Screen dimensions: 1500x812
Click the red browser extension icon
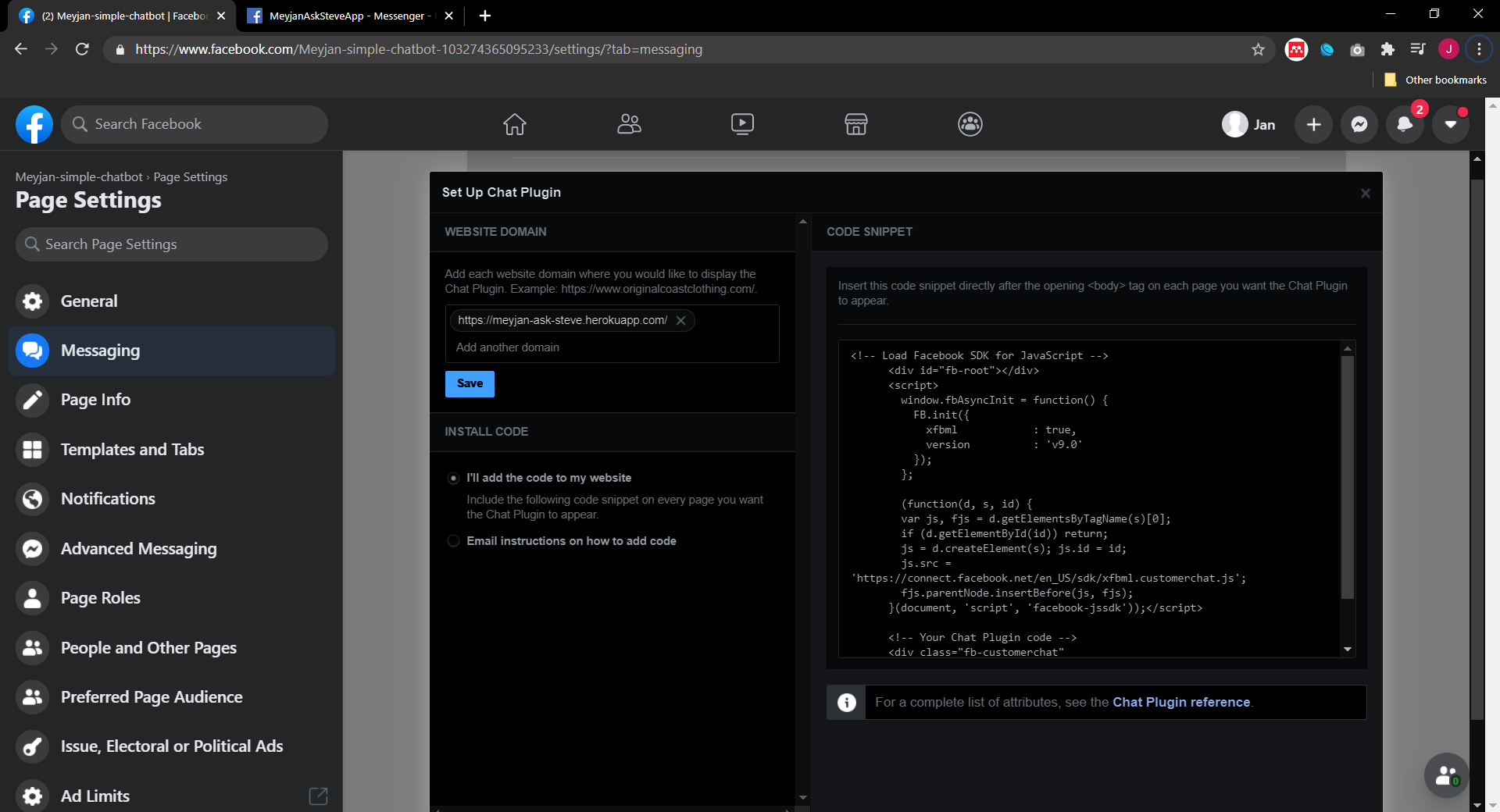click(1296, 49)
